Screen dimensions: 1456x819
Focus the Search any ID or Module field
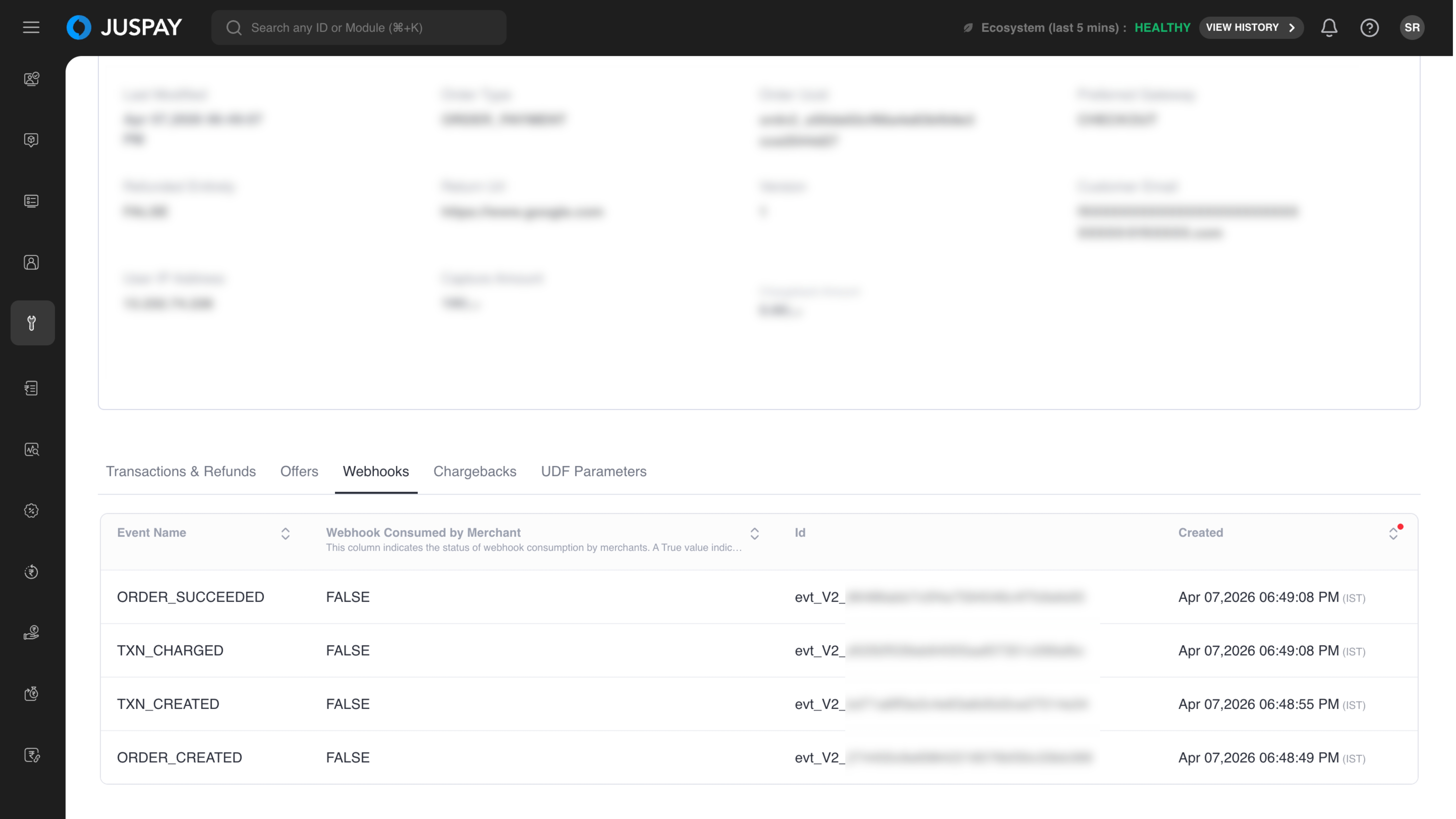click(358, 27)
